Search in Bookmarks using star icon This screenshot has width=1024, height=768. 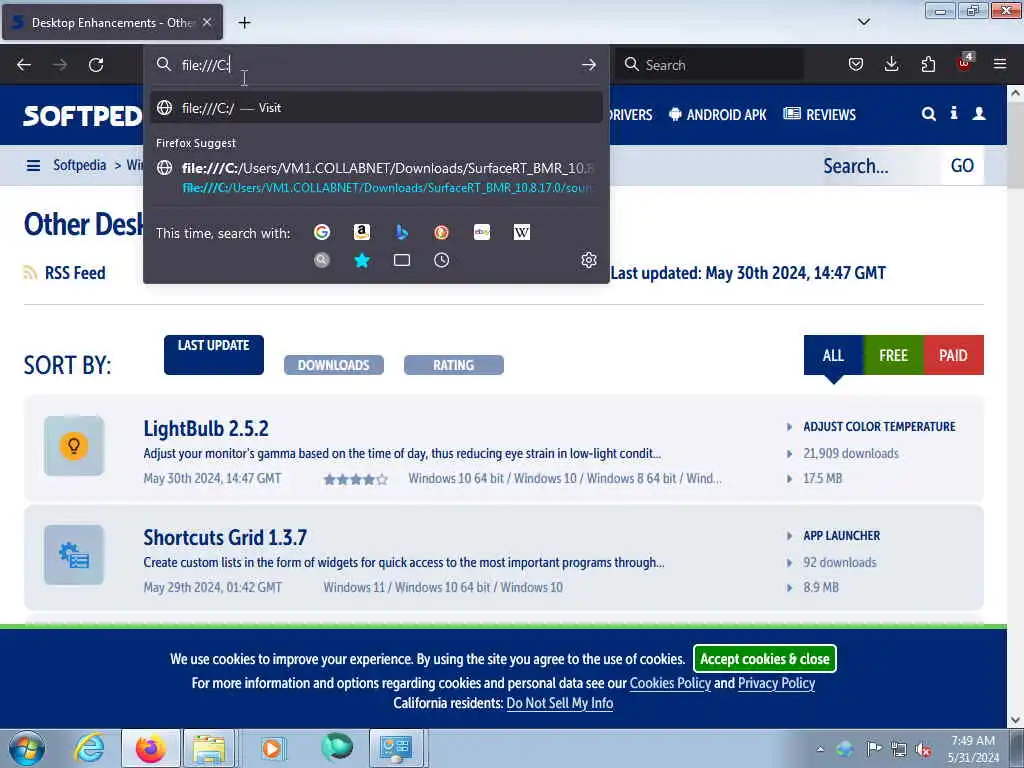coord(362,261)
